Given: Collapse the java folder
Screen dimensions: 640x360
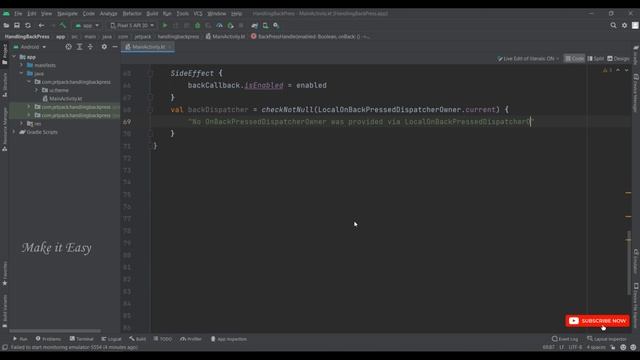Looking at the screenshot, I should coord(22,73).
